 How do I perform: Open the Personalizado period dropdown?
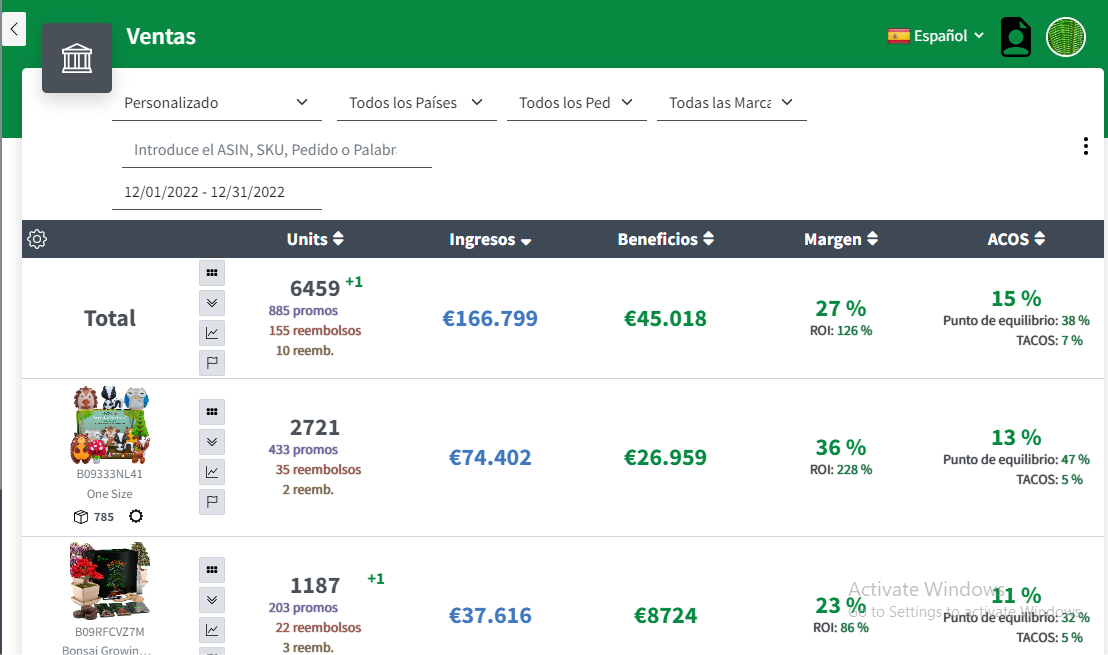(217, 103)
